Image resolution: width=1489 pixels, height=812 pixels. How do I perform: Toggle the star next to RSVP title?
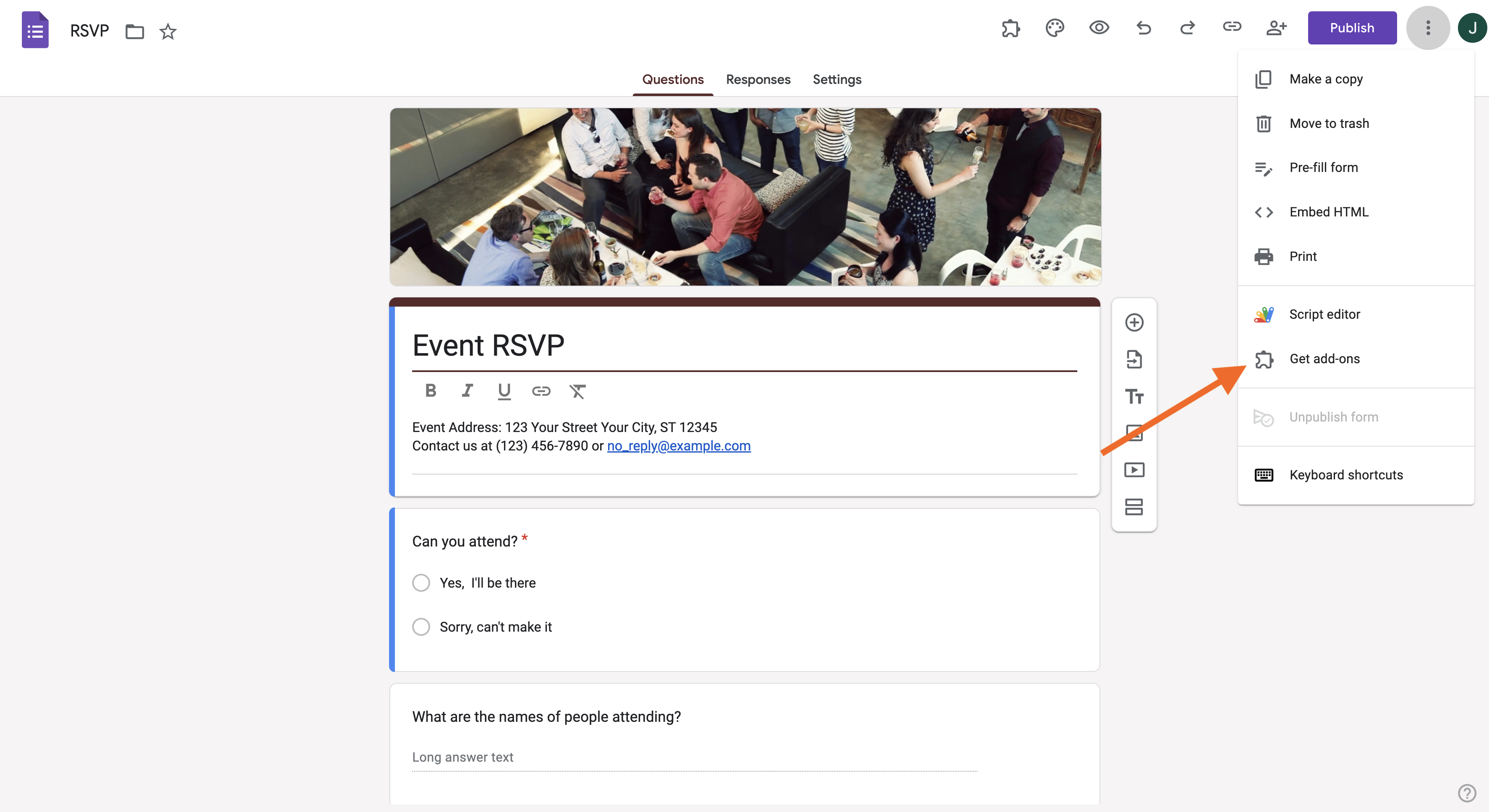tap(167, 31)
